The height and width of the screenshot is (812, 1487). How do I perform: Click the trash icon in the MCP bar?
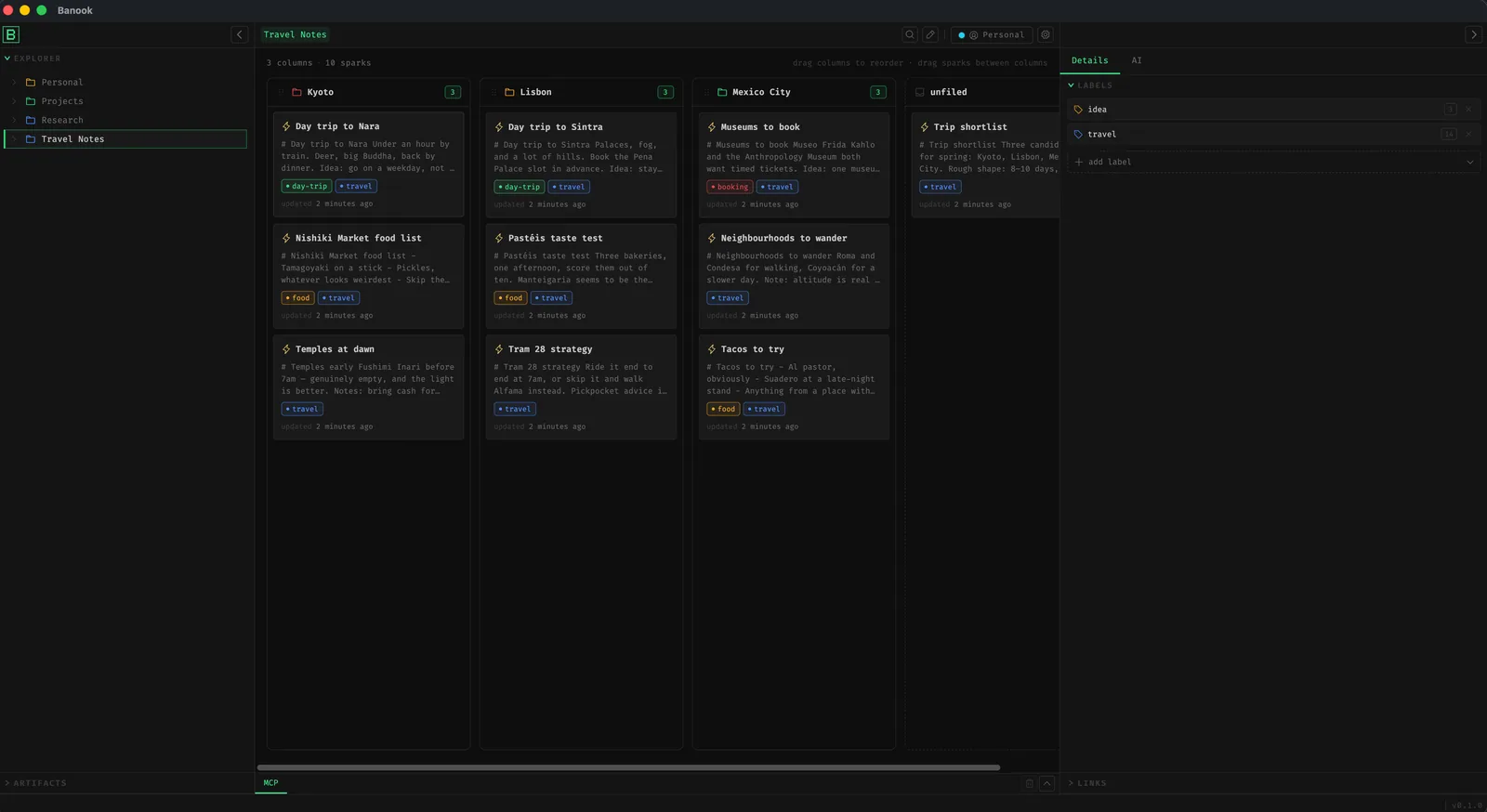coord(1029,783)
